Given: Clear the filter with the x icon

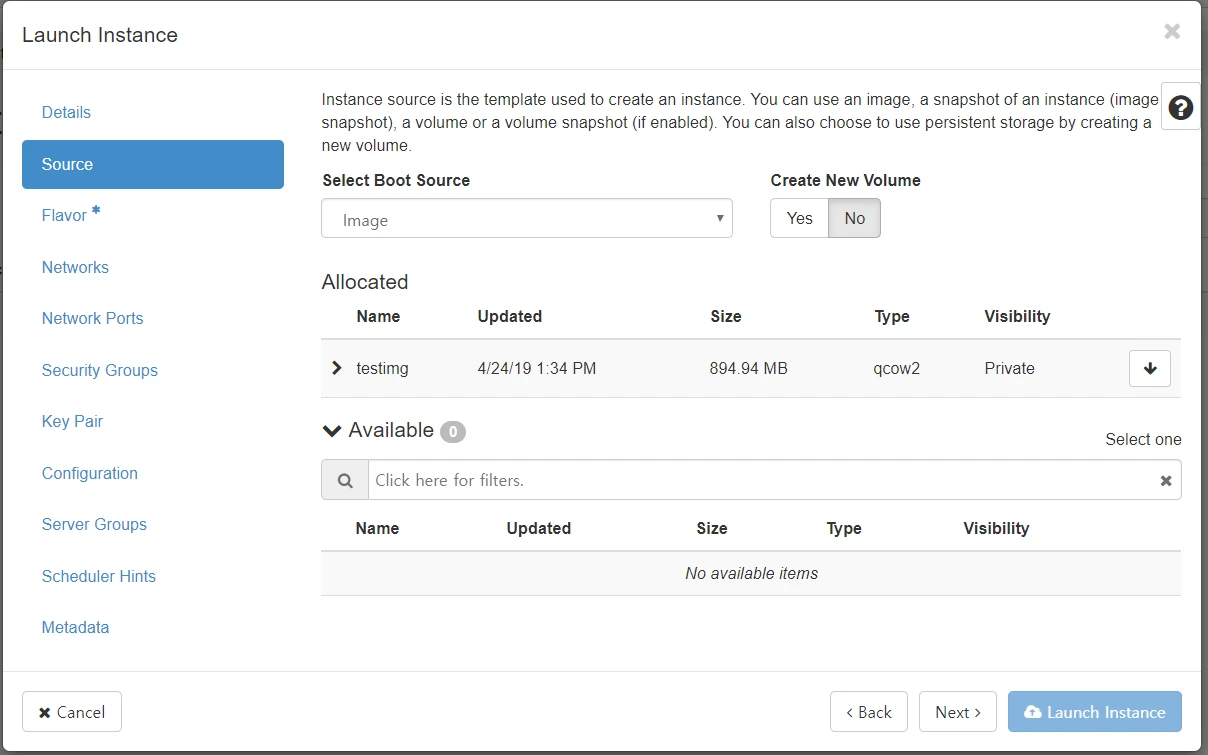Looking at the screenshot, I should click(1165, 481).
